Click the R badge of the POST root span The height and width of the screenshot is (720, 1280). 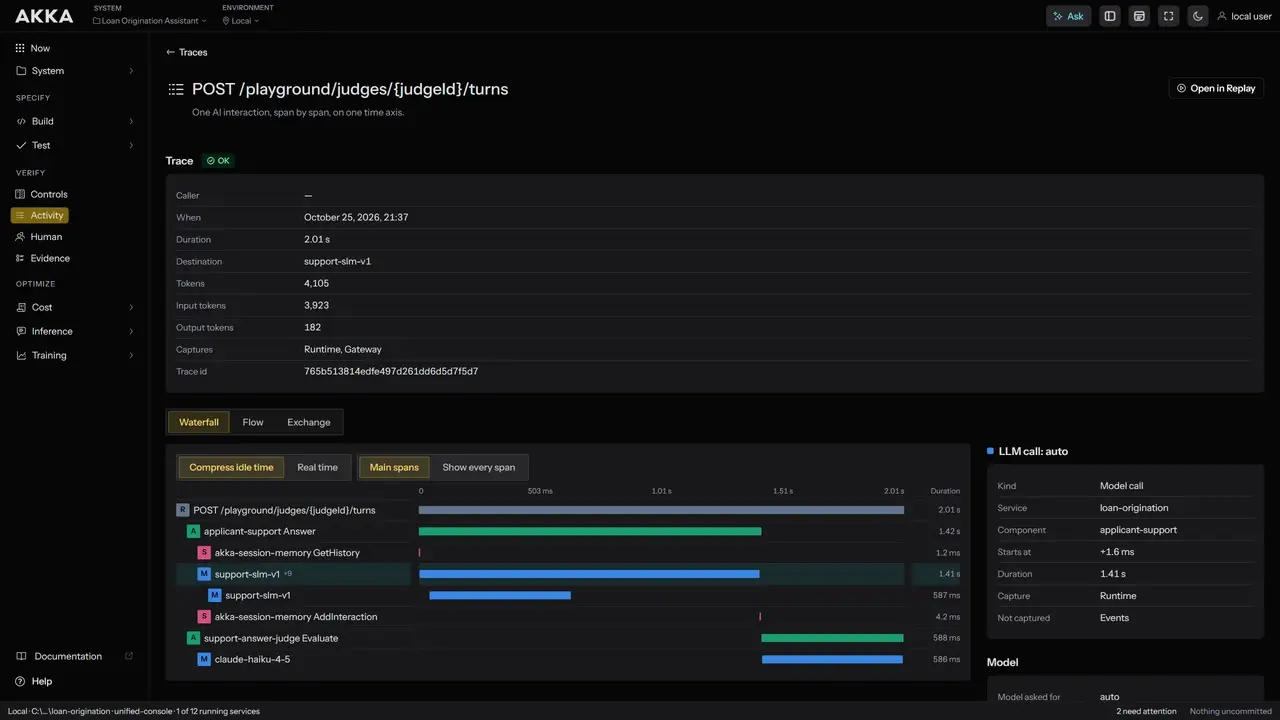coord(182,510)
